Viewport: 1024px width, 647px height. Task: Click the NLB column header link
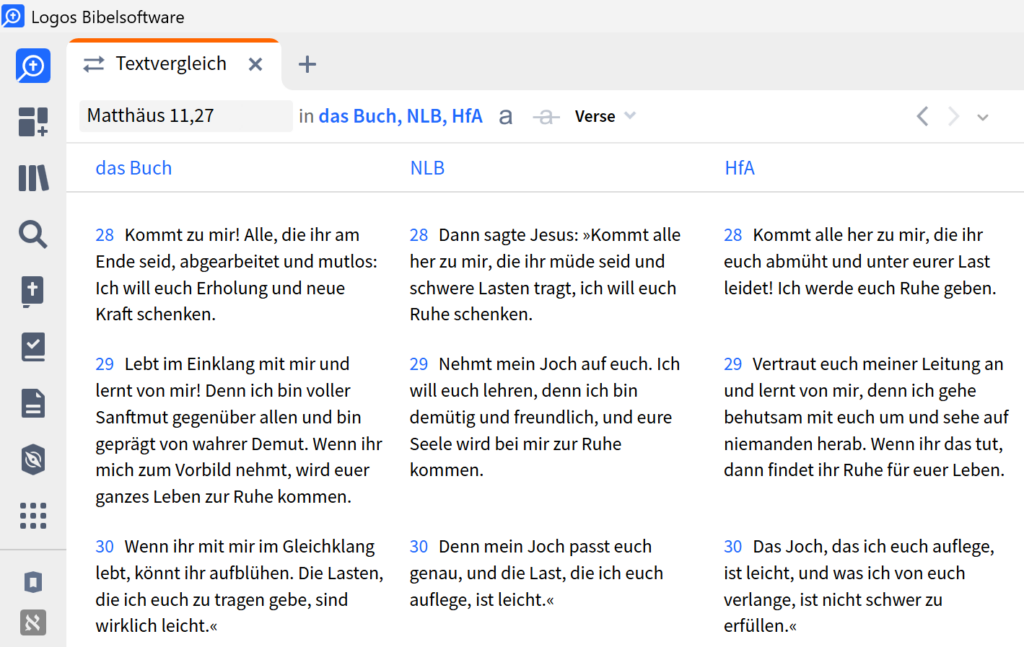pyautogui.click(x=427, y=168)
